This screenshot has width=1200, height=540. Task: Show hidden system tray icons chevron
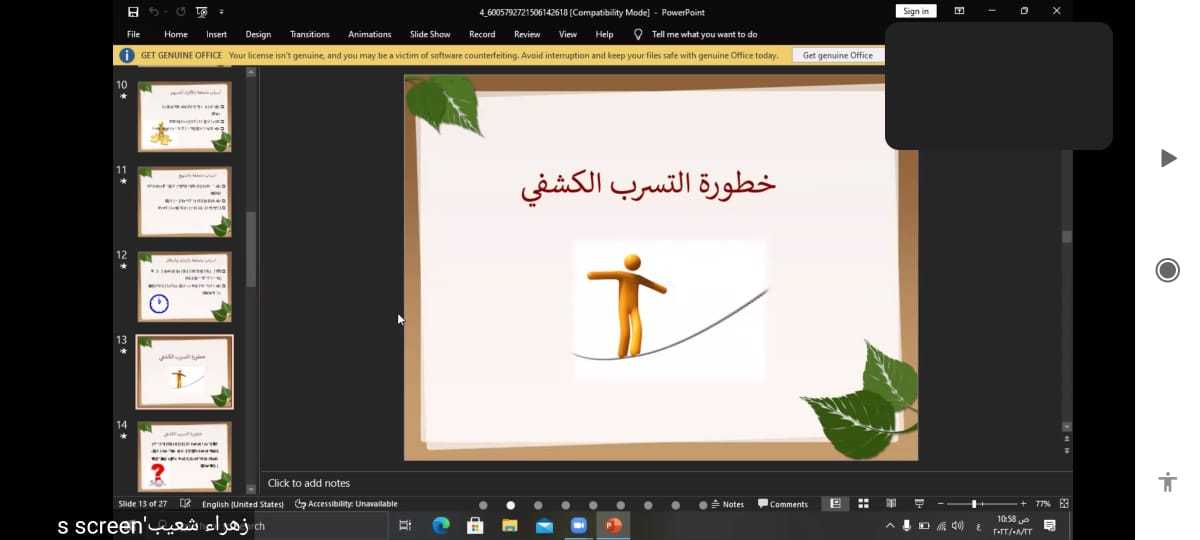point(890,526)
